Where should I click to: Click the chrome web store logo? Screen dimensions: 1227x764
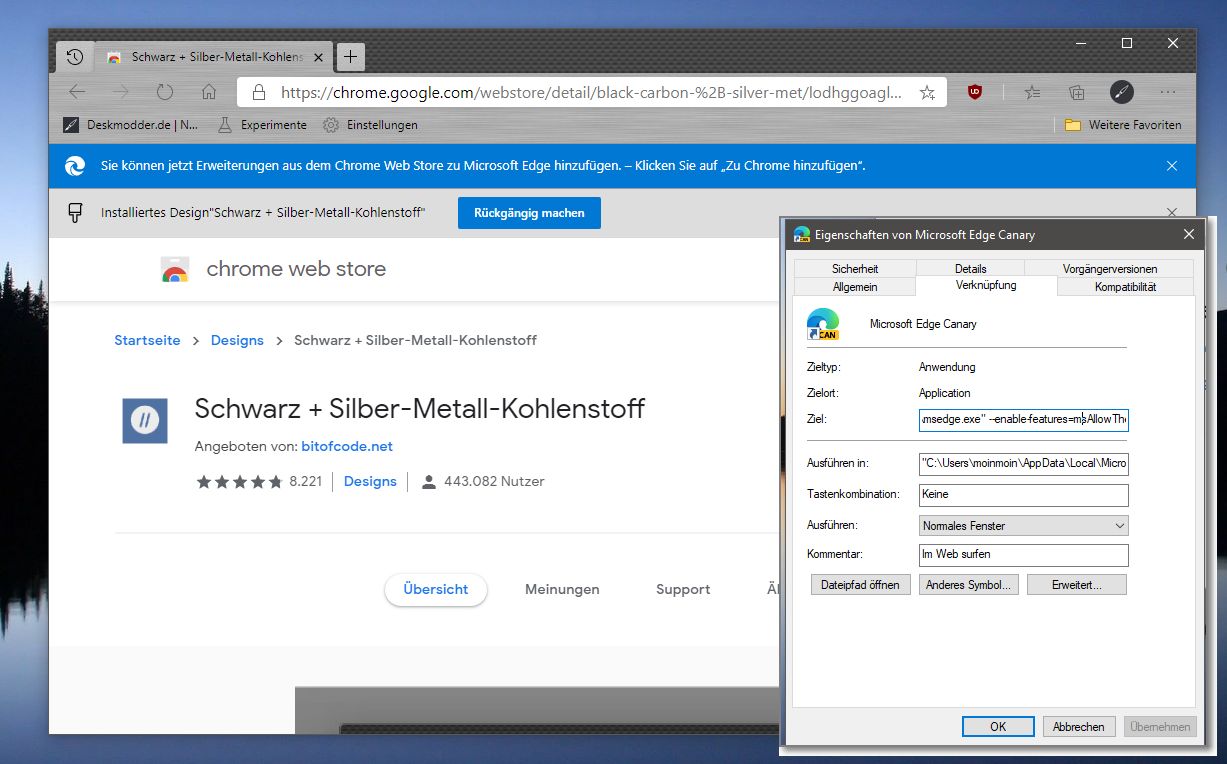tap(273, 269)
